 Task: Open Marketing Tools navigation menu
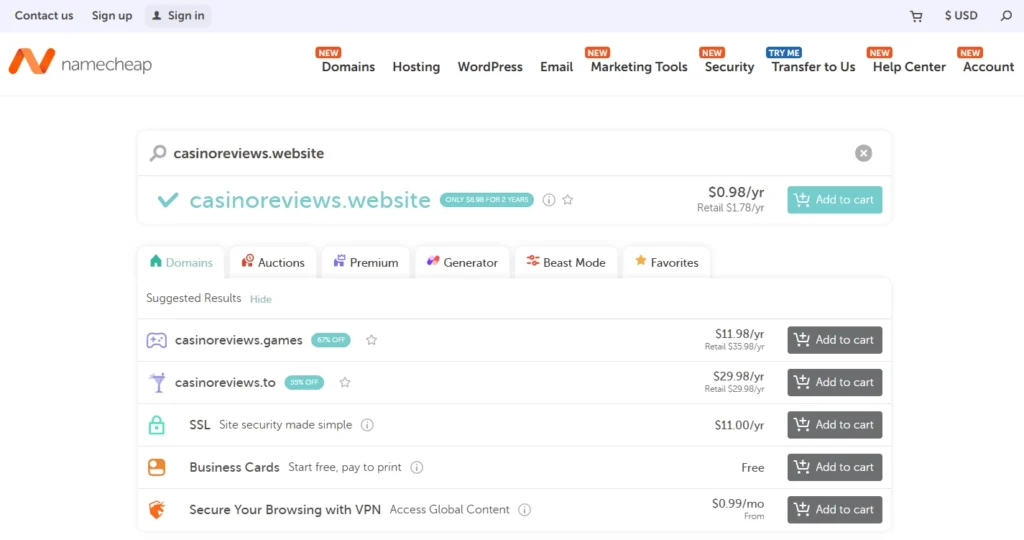tap(639, 67)
